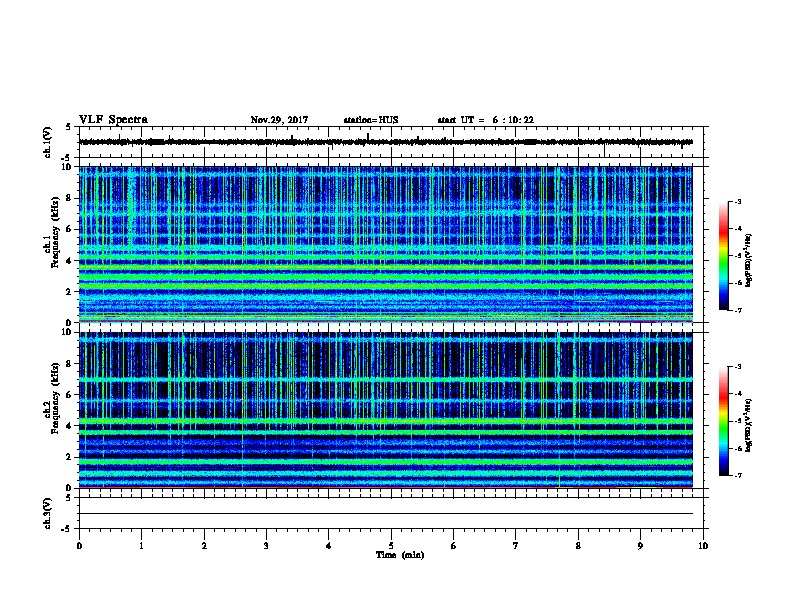Click time axis tick label "10"

point(703,545)
